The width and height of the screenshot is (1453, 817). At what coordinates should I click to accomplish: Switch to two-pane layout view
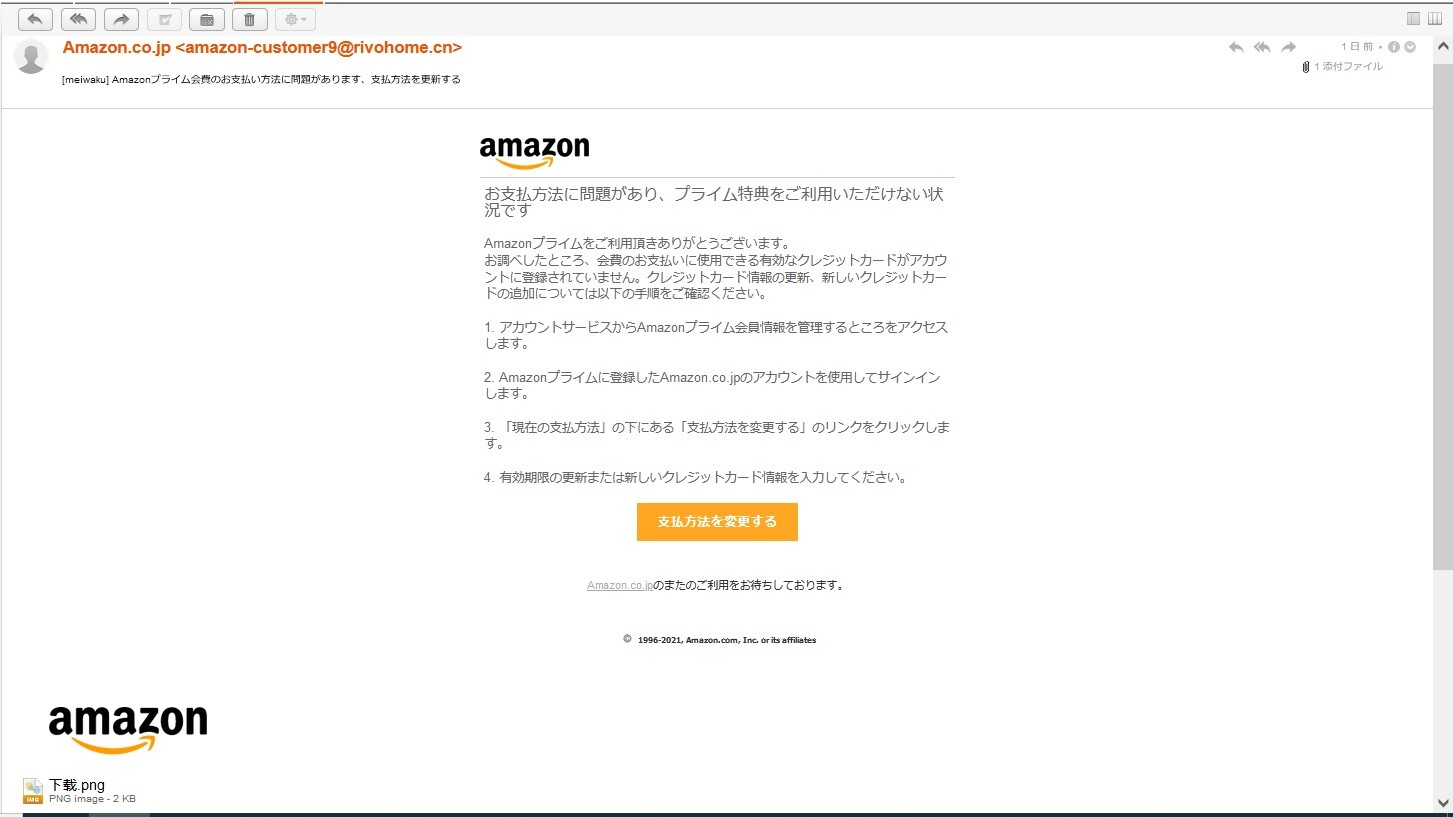[1413, 18]
